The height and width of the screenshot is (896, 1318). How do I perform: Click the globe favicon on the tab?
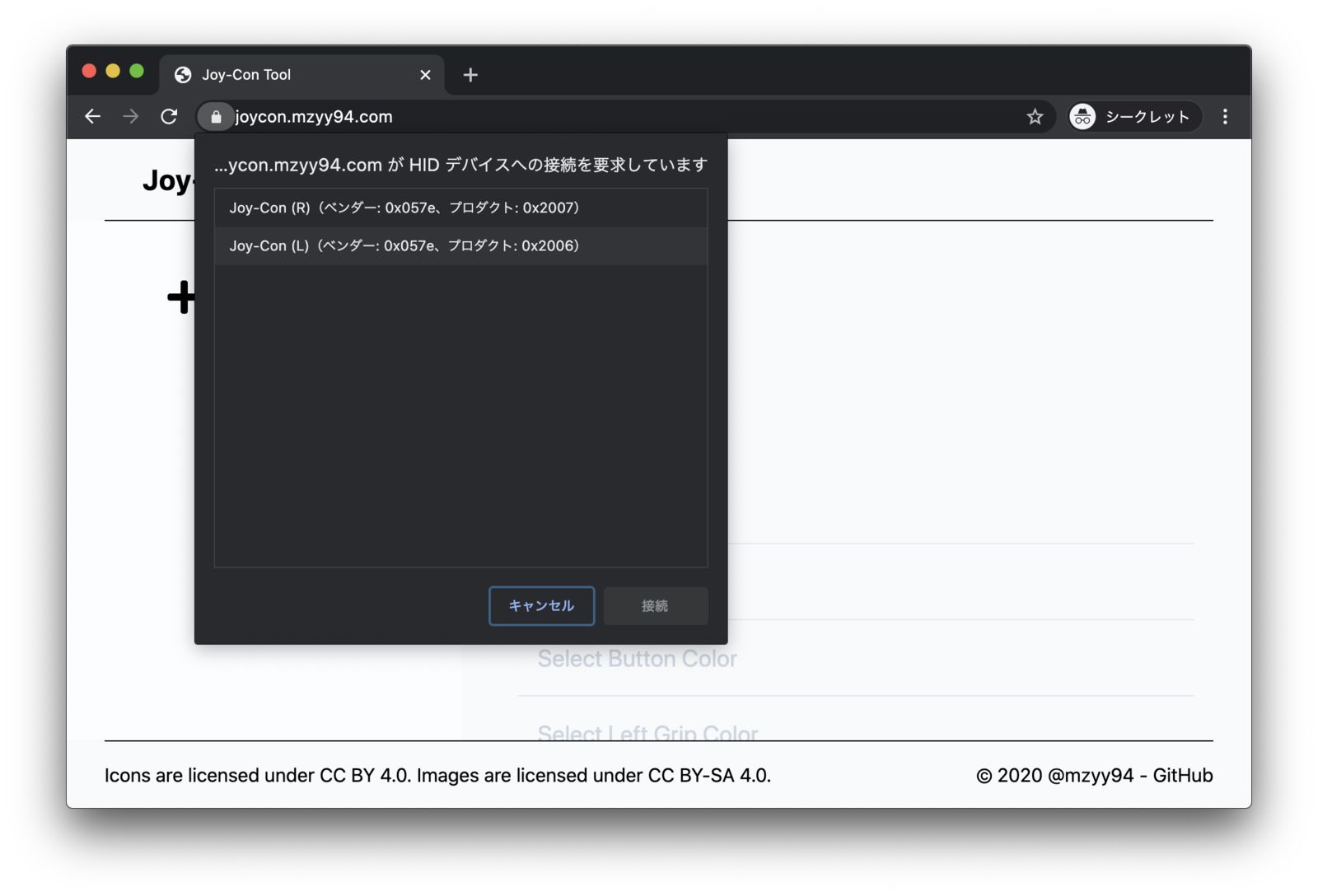click(x=183, y=75)
